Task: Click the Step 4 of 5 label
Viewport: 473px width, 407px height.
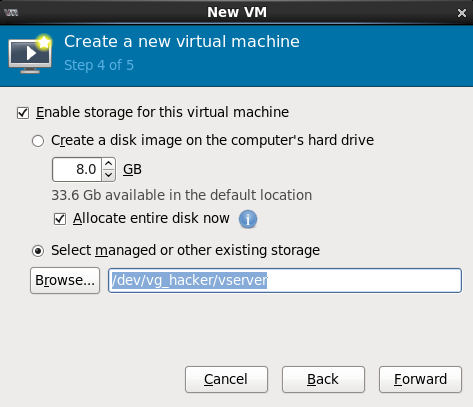Action: click(x=99, y=65)
